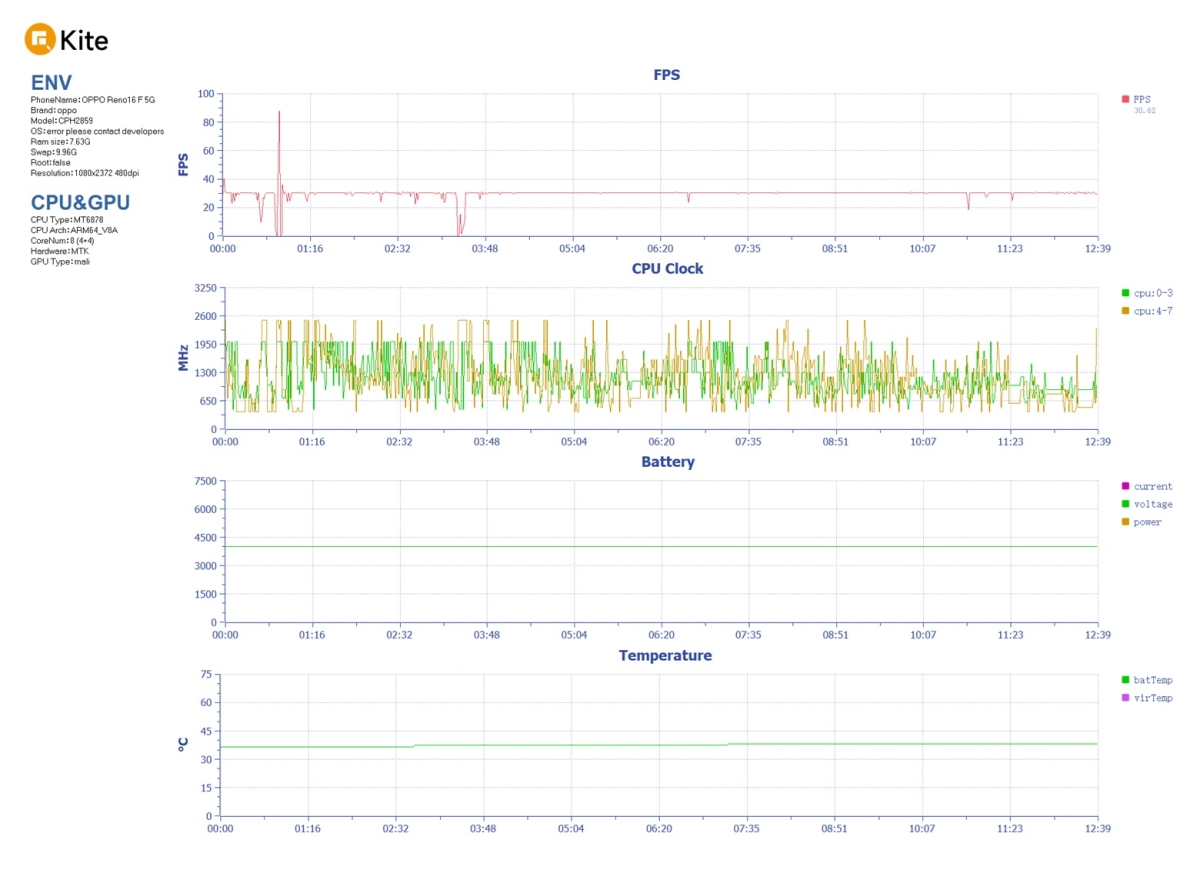
Task: Click the FPS spike near 88
Action: pyautogui.click(x=279, y=112)
